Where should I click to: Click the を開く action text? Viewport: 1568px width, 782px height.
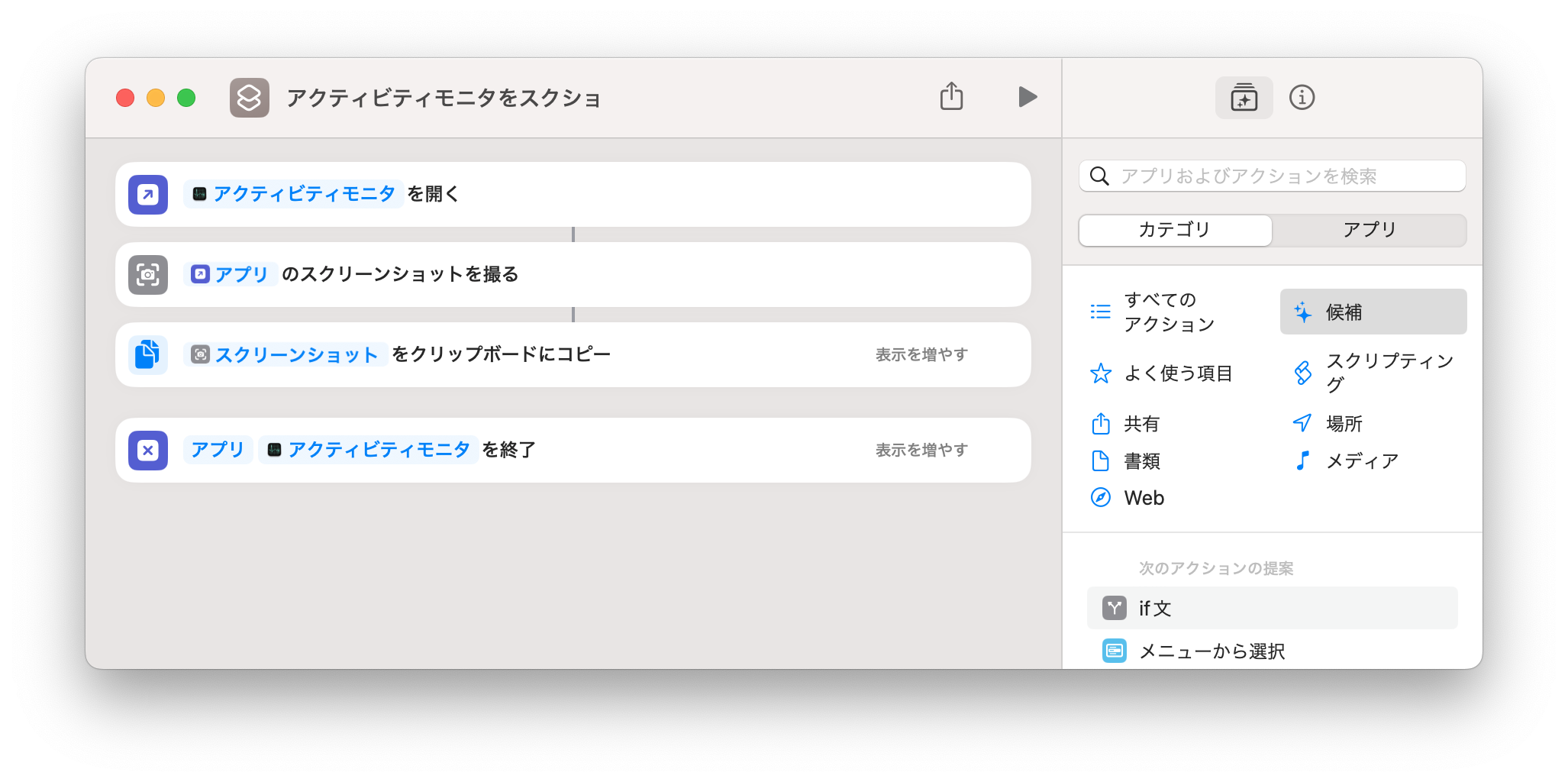433,194
